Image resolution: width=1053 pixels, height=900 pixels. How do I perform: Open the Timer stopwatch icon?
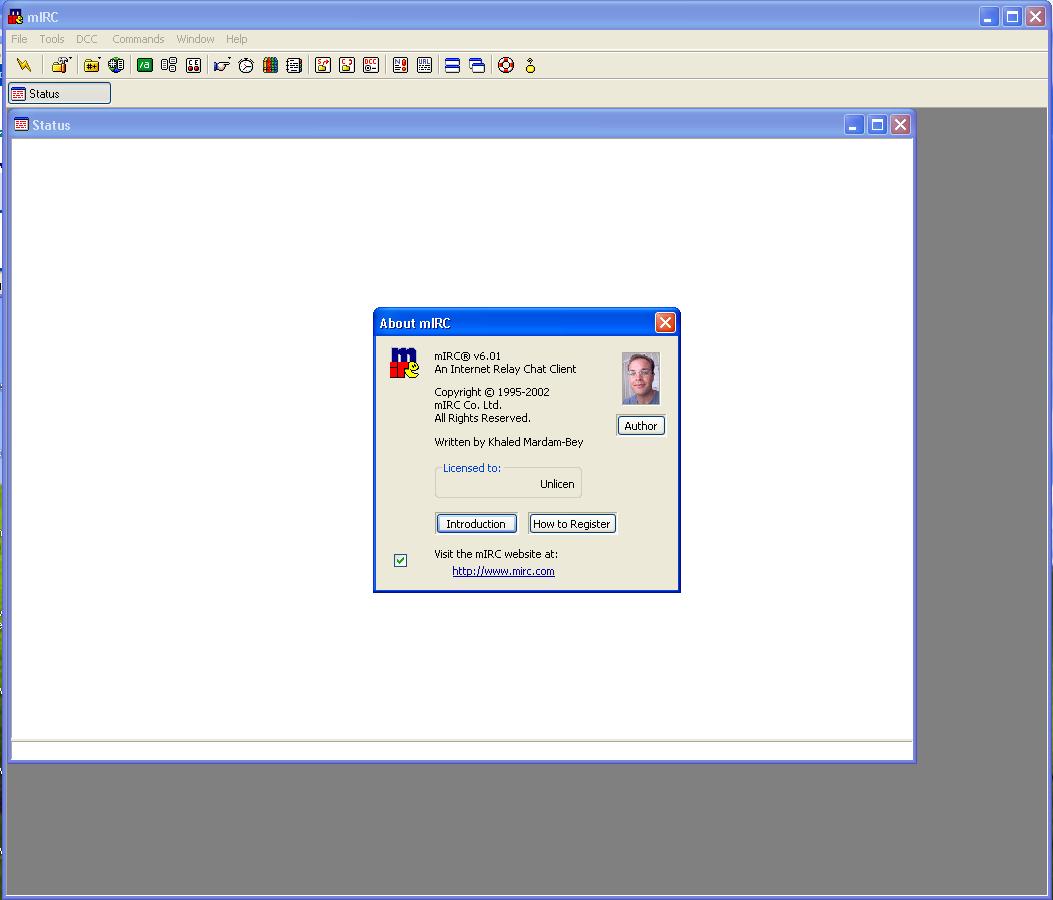coord(246,65)
